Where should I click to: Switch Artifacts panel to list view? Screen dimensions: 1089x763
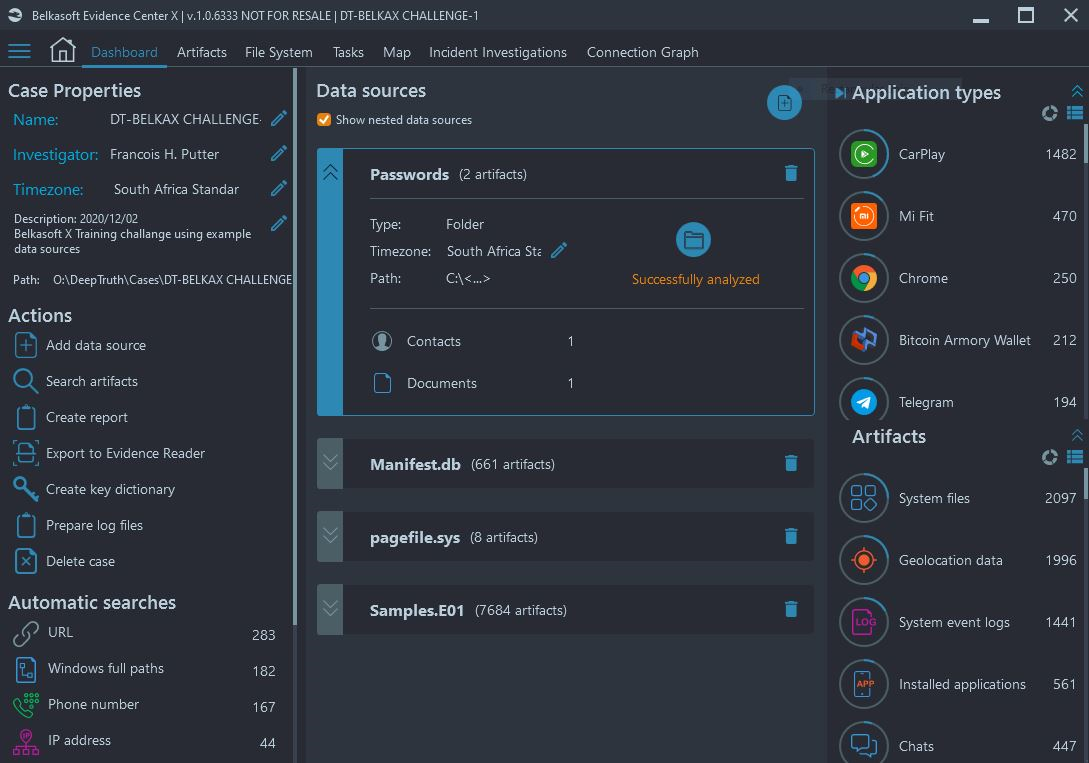tap(1075, 456)
